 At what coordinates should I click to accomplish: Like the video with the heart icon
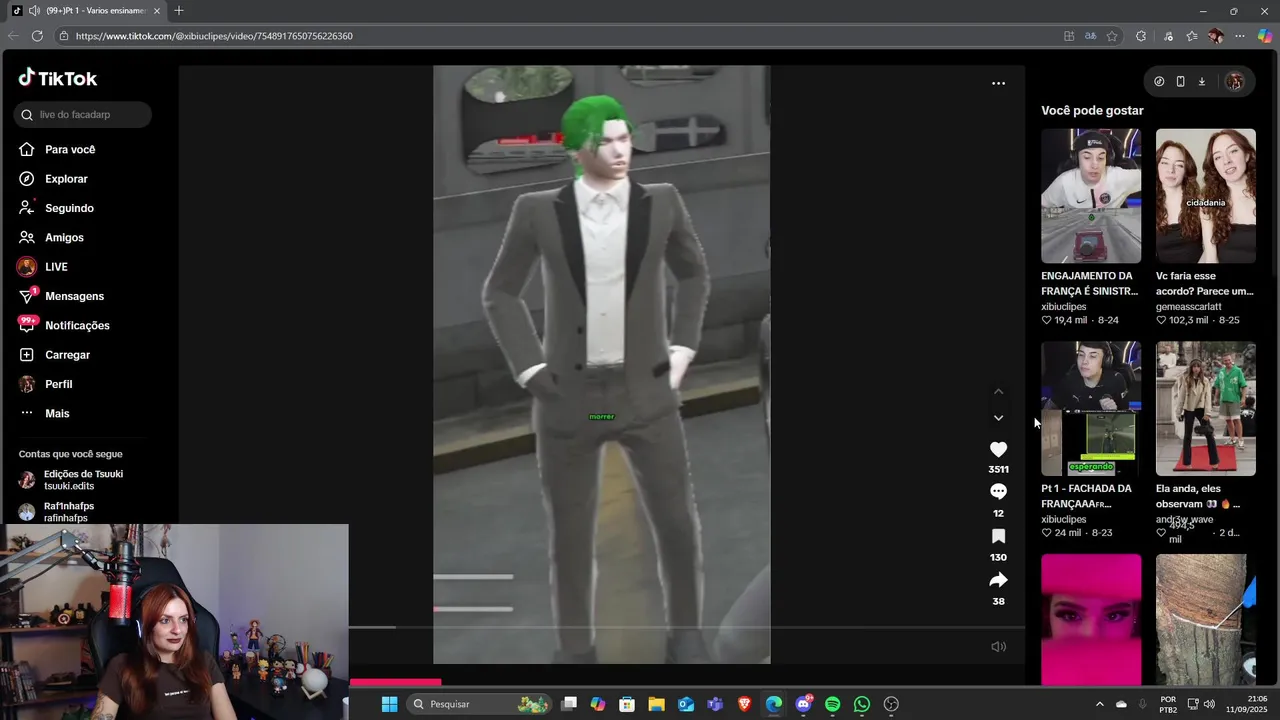[998, 450]
